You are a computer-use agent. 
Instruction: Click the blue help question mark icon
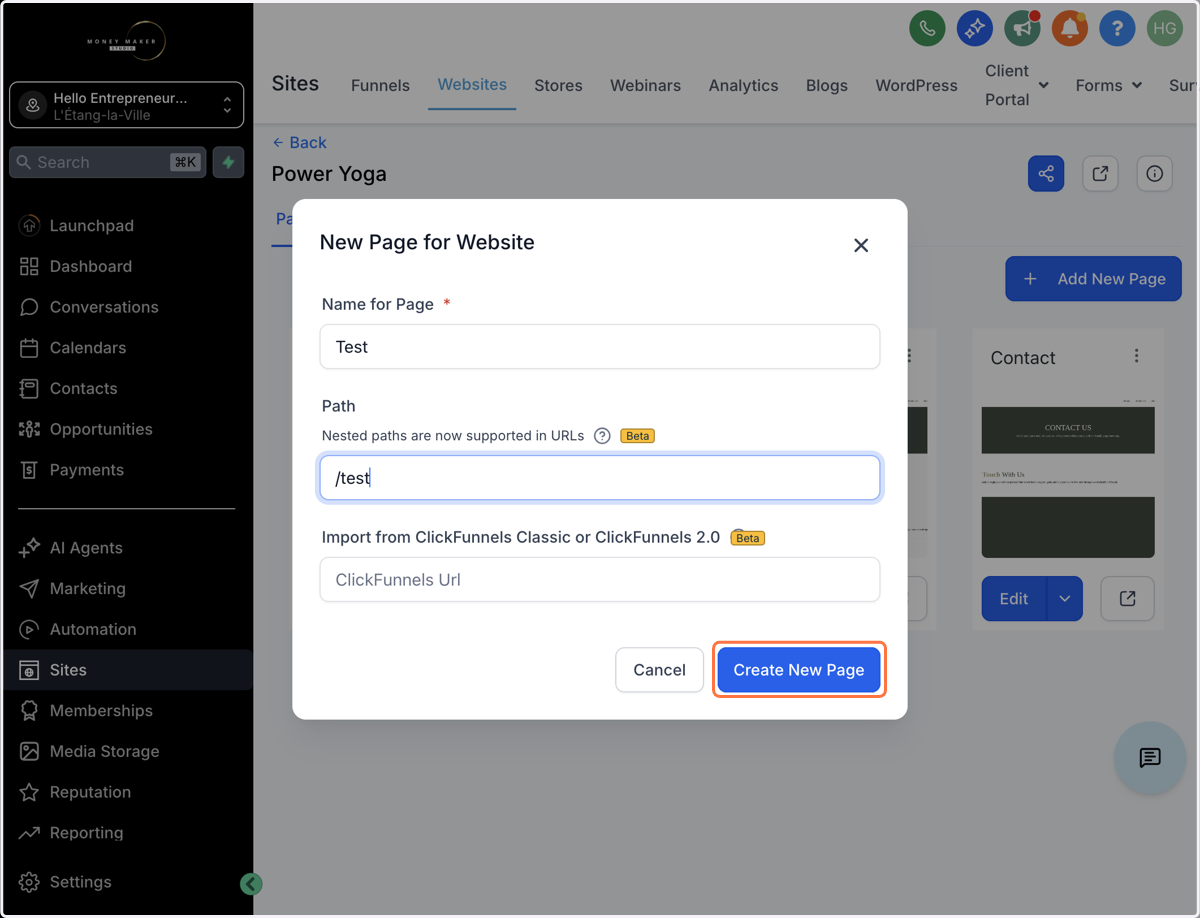coord(1117,28)
